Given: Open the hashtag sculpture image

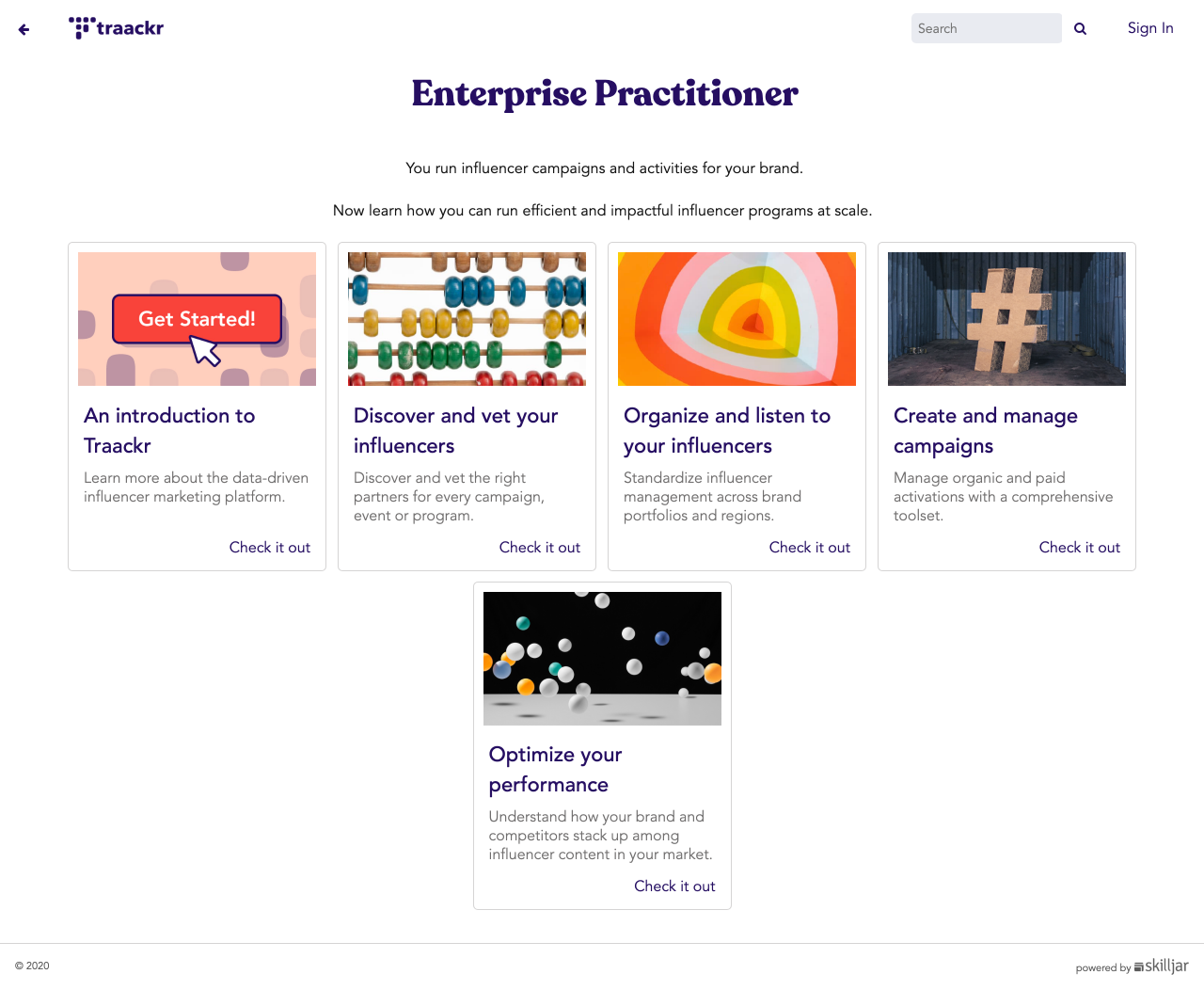Looking at the screenshot, I should (x=1006, y=319).
